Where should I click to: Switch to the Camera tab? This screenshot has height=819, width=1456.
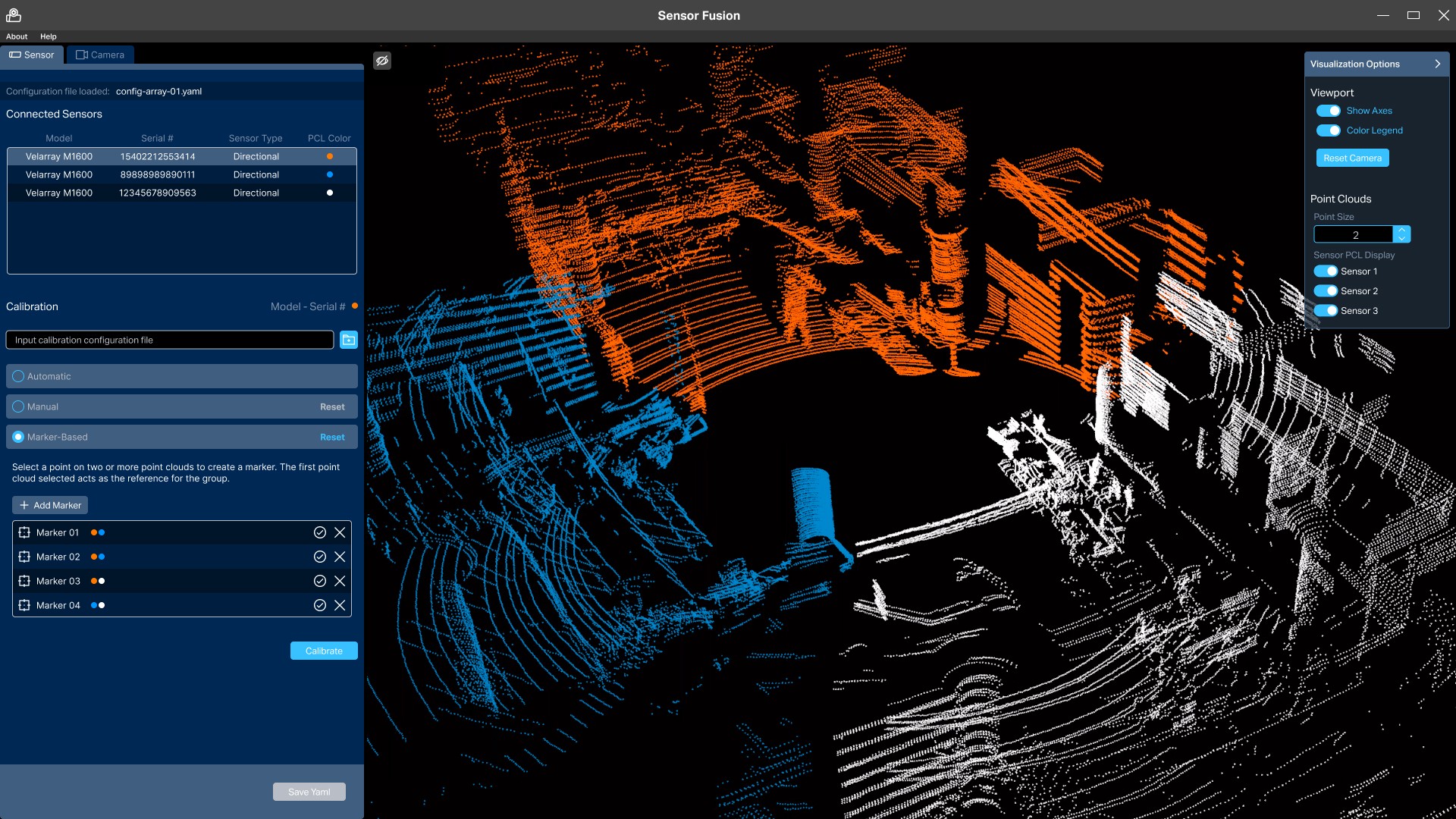click(100, 55)
